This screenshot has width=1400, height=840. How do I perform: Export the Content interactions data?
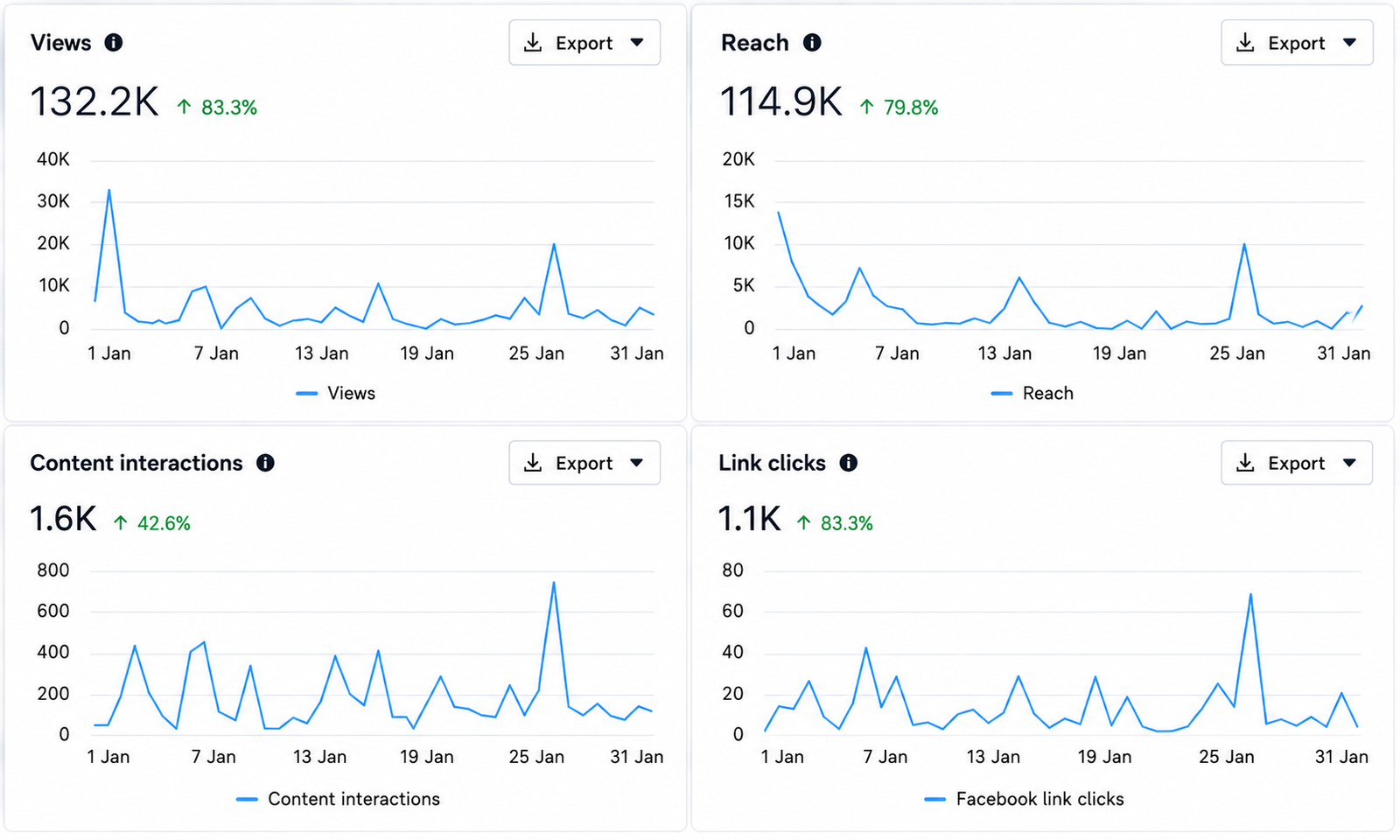tap(584, 463)
